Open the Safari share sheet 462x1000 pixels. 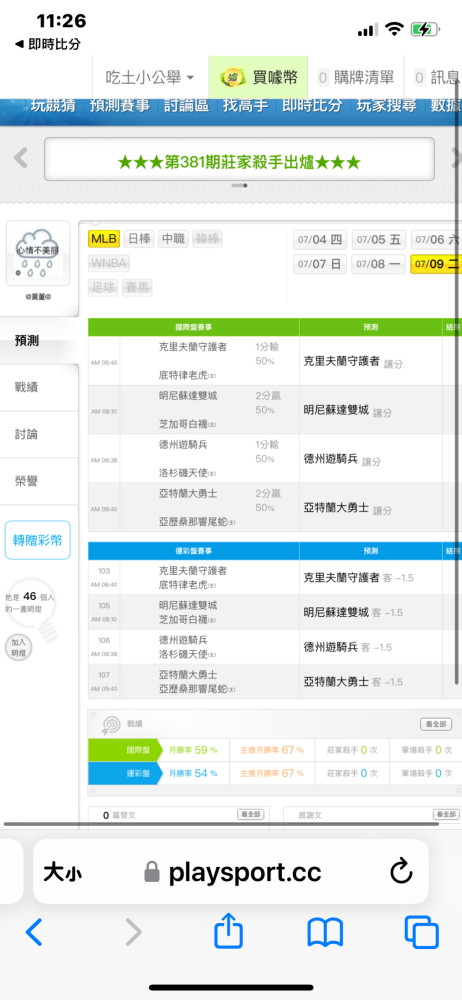tap(229, 931)
